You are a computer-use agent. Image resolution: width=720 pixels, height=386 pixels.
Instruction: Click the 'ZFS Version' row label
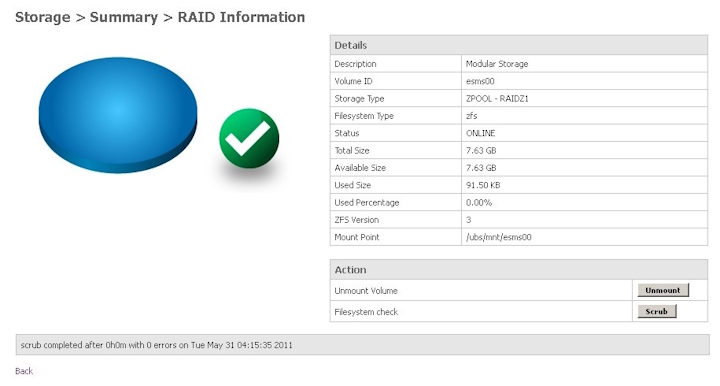(357, 220)
